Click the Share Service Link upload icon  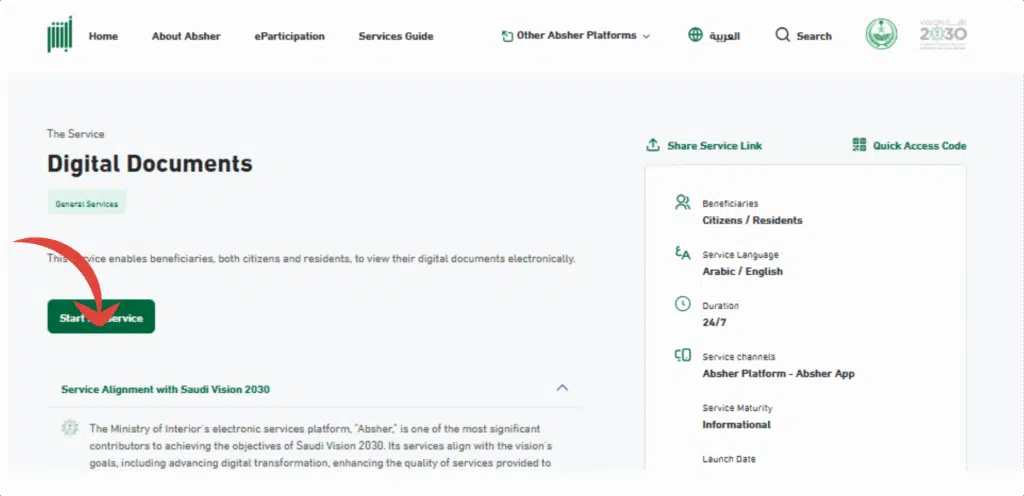point(653,145)
